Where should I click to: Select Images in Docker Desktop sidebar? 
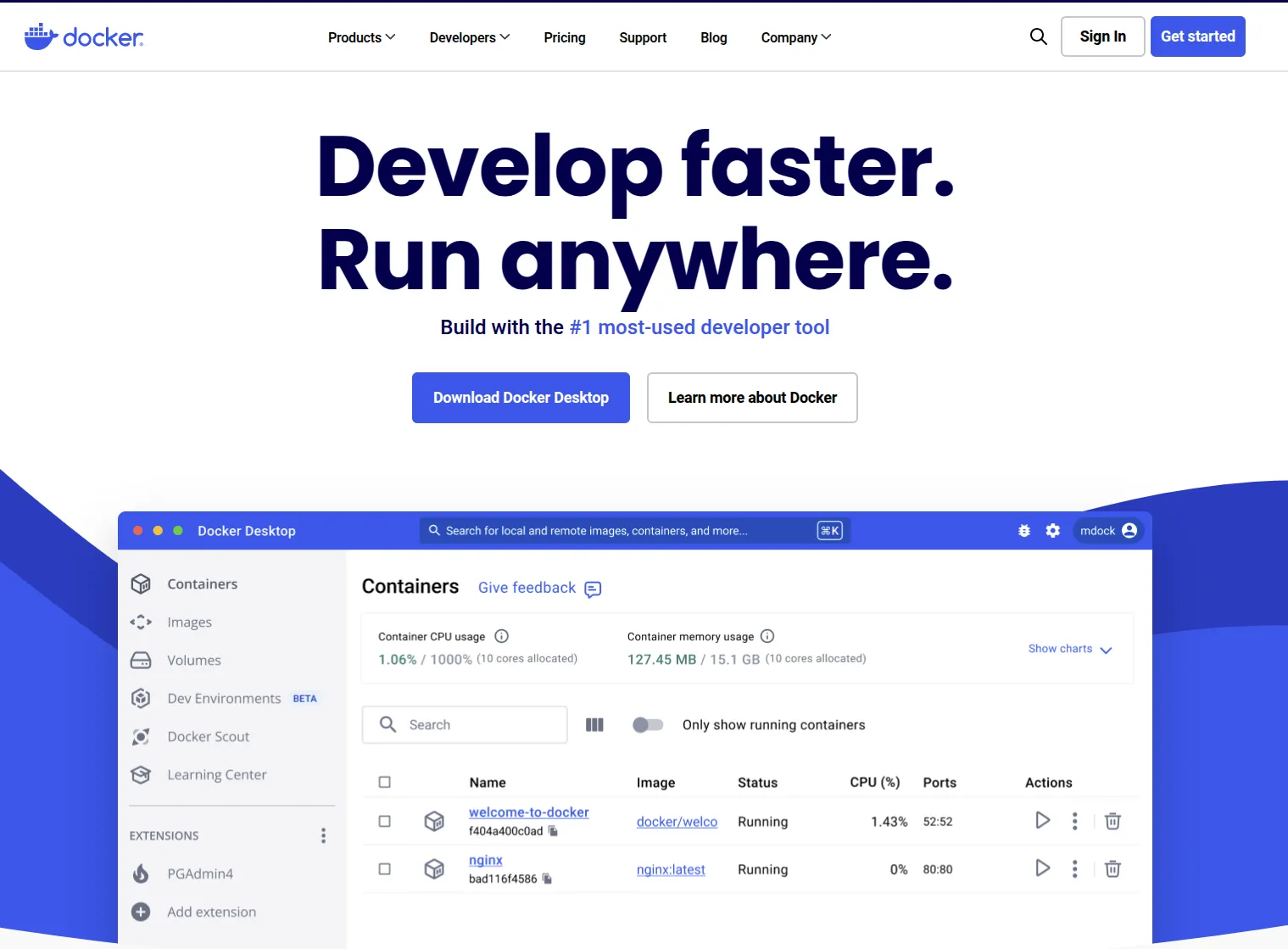point(190,622)
